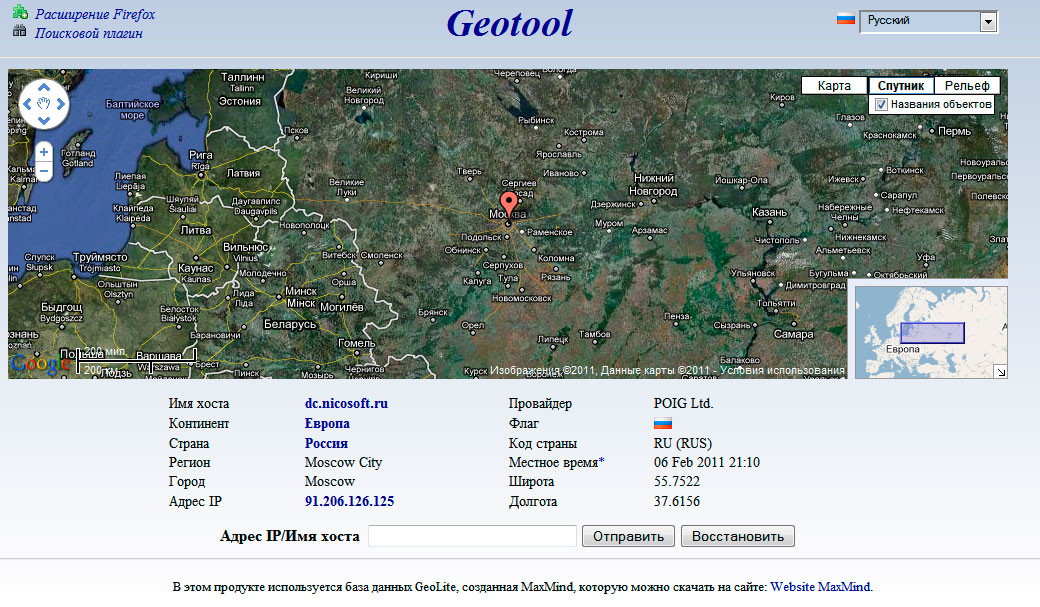Pan the map down with the arrow
The height and width of the screenshot is (607, 1040).
44,120
